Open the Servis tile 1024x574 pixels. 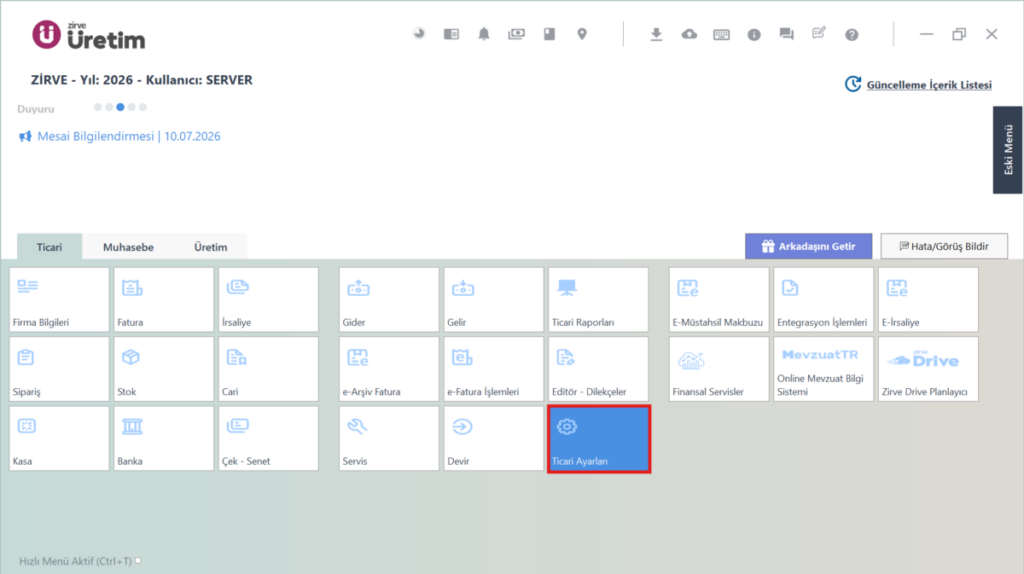coord(389,438)
